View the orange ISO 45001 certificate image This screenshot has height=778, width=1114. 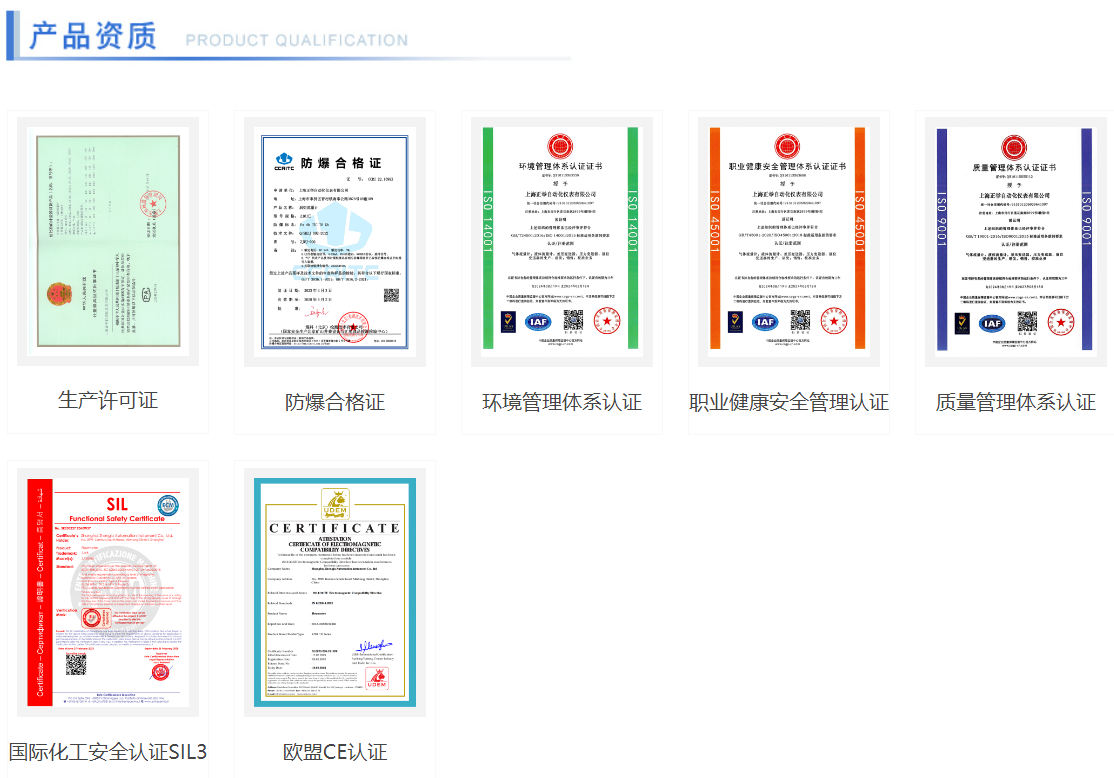(788, 240)
